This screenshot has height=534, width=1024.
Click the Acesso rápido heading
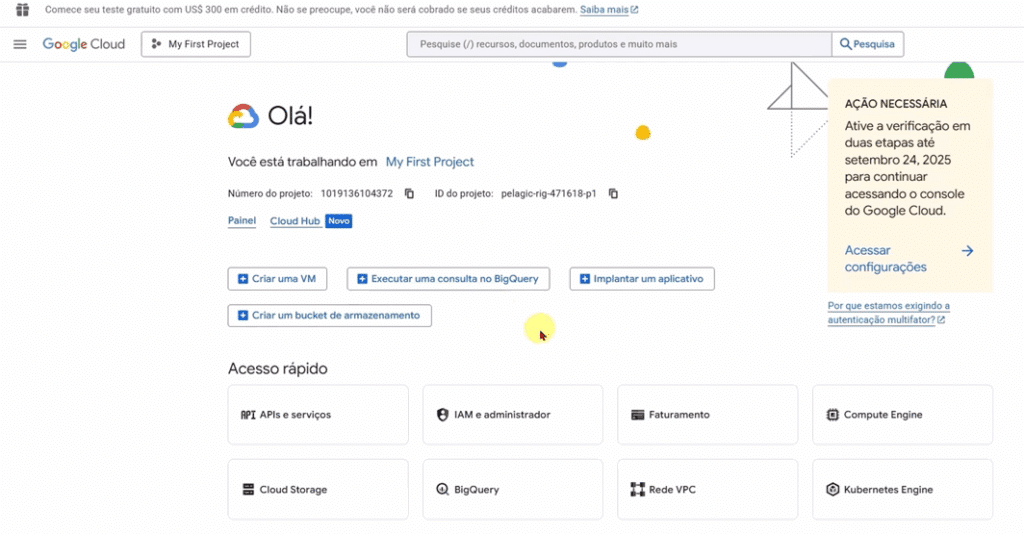278,369
